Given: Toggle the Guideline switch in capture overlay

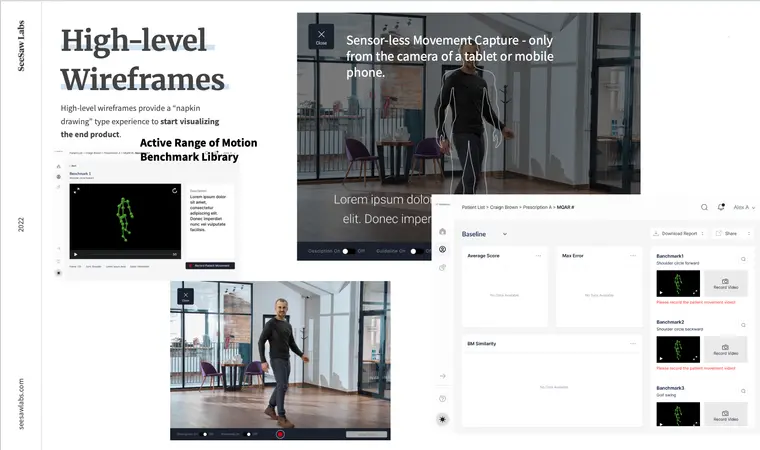Looking at the screenshot, I should [x=413, y=251].
